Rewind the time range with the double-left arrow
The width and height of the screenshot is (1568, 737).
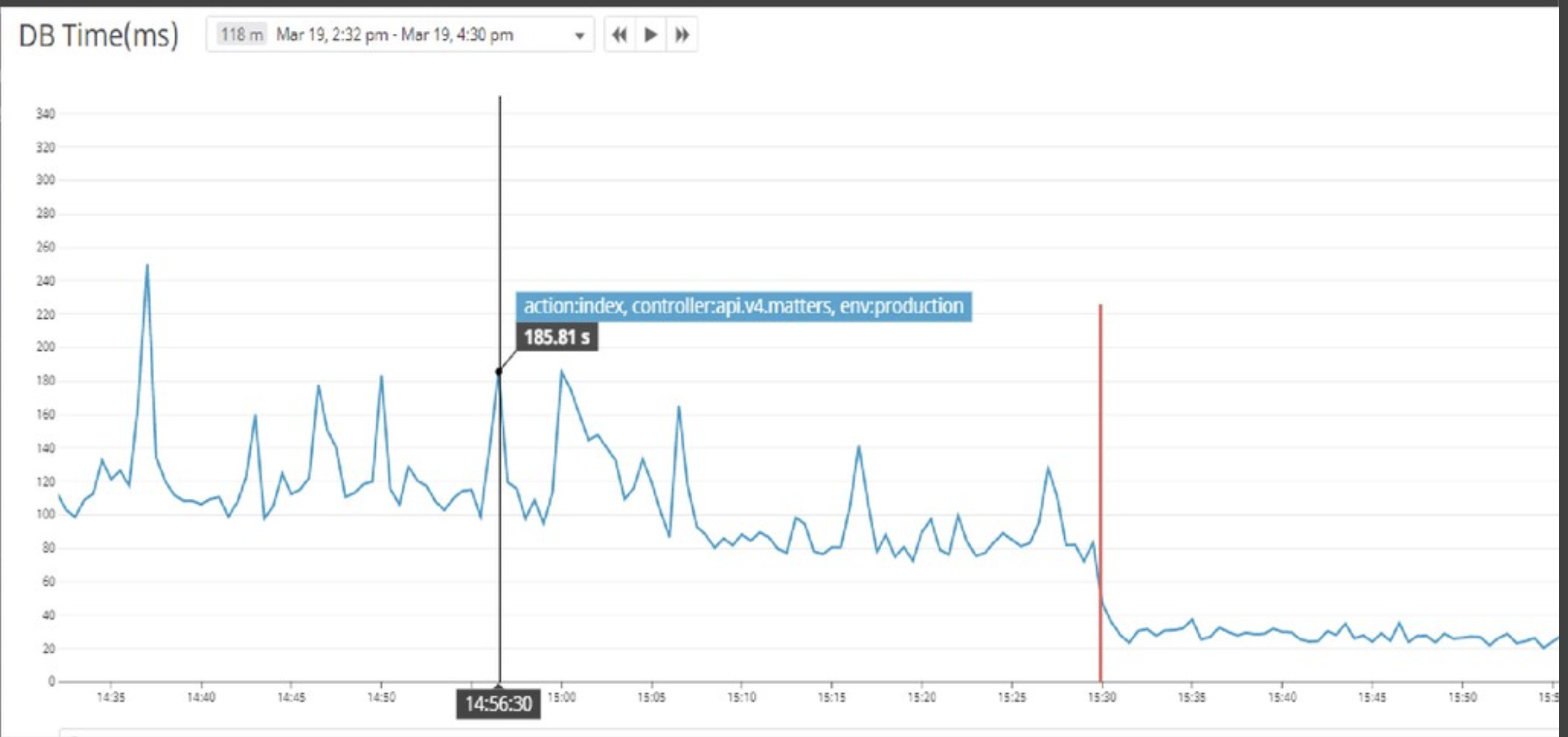[x=620, y=35]
